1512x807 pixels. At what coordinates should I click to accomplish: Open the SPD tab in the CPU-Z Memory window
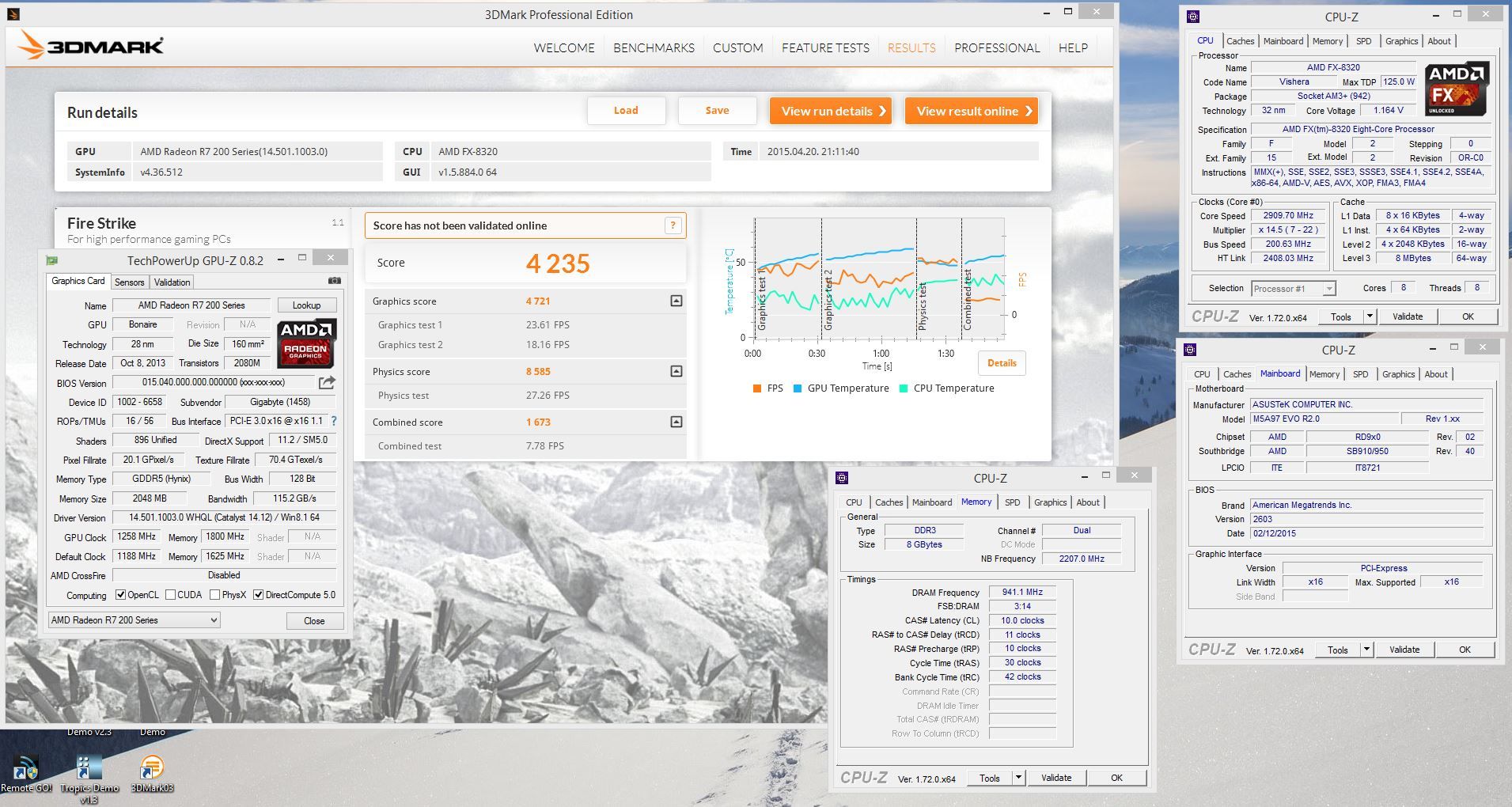pos(1012,502)
